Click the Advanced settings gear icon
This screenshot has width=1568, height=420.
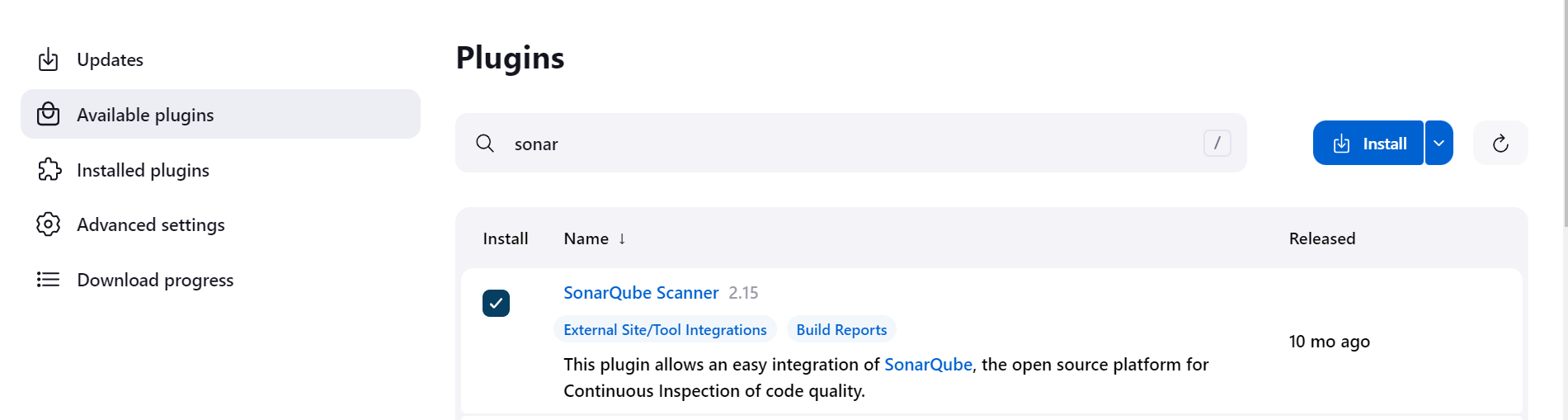[x=49, y=224]
